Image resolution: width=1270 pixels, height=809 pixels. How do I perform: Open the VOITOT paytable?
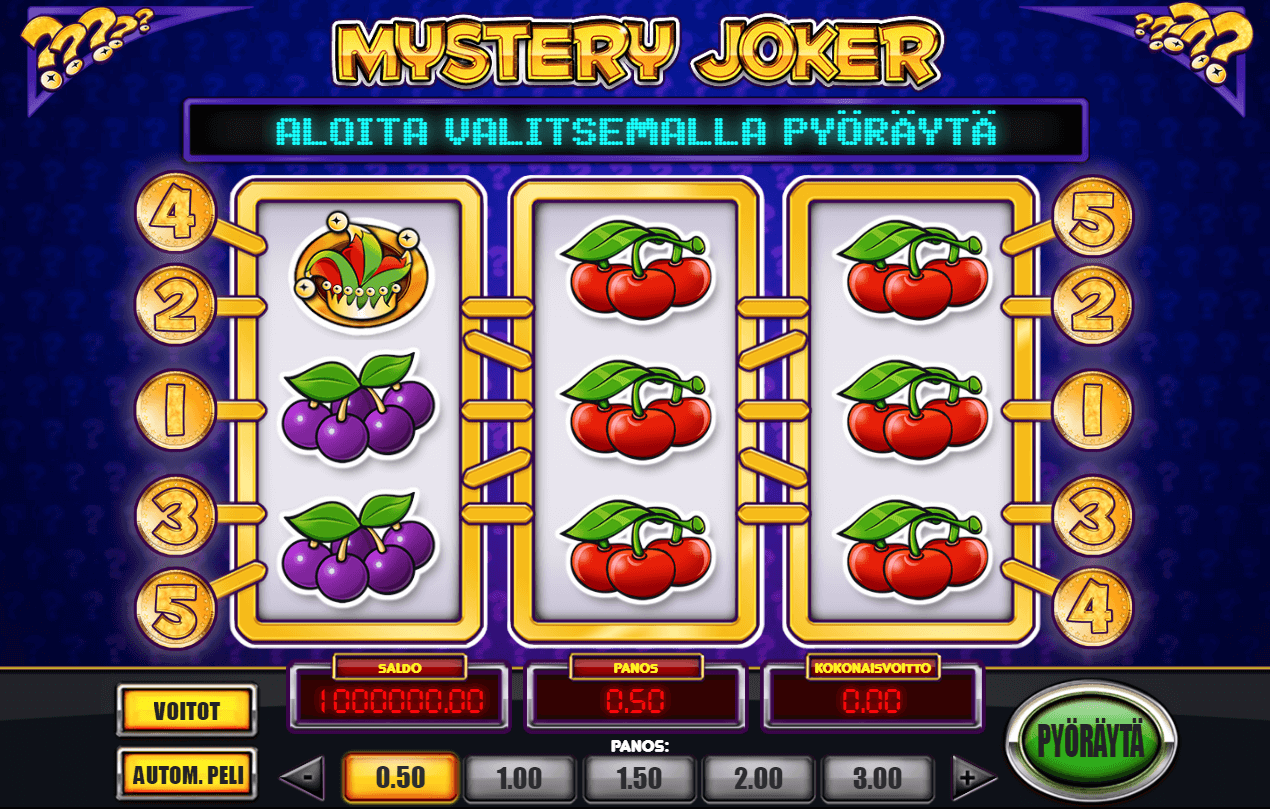pos(186,710)
